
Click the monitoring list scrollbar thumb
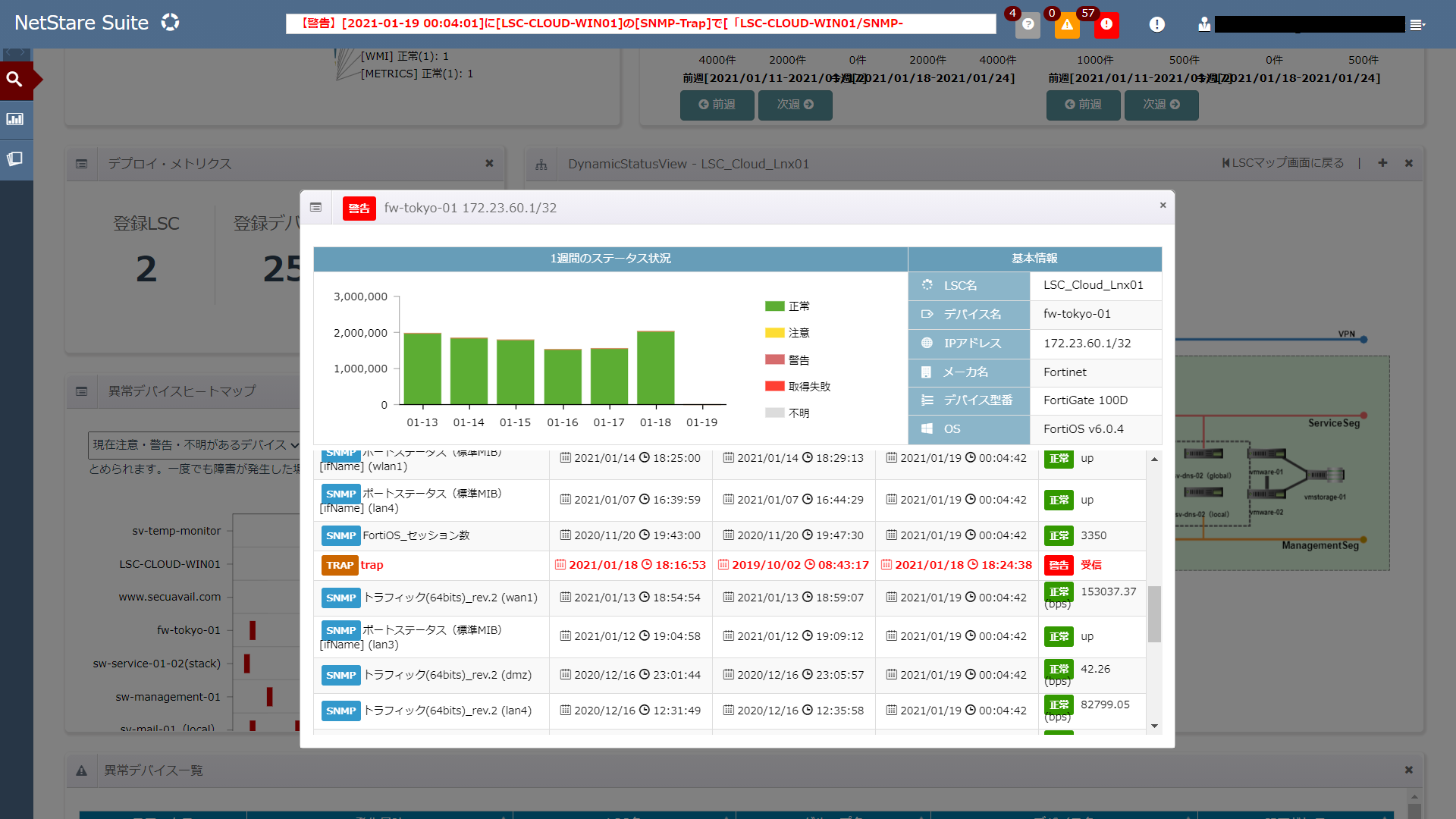tap(1154, 613)
